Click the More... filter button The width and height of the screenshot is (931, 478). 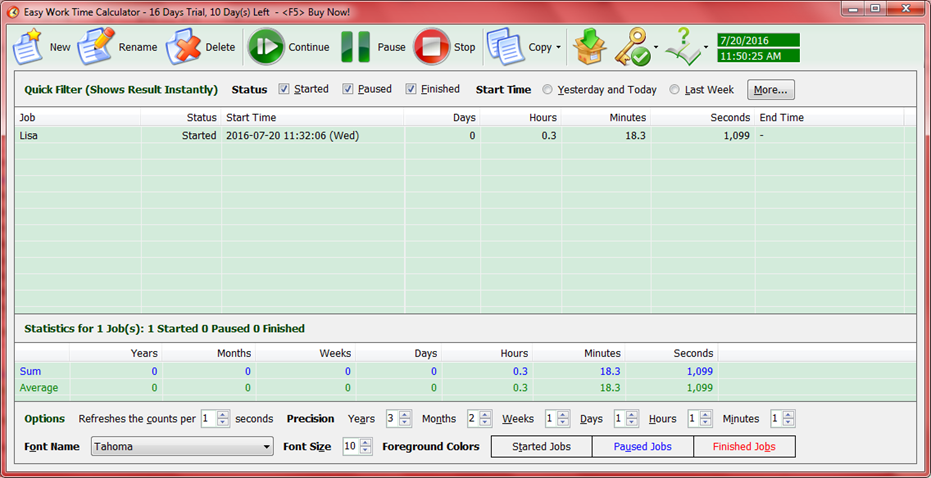(771, 90)
